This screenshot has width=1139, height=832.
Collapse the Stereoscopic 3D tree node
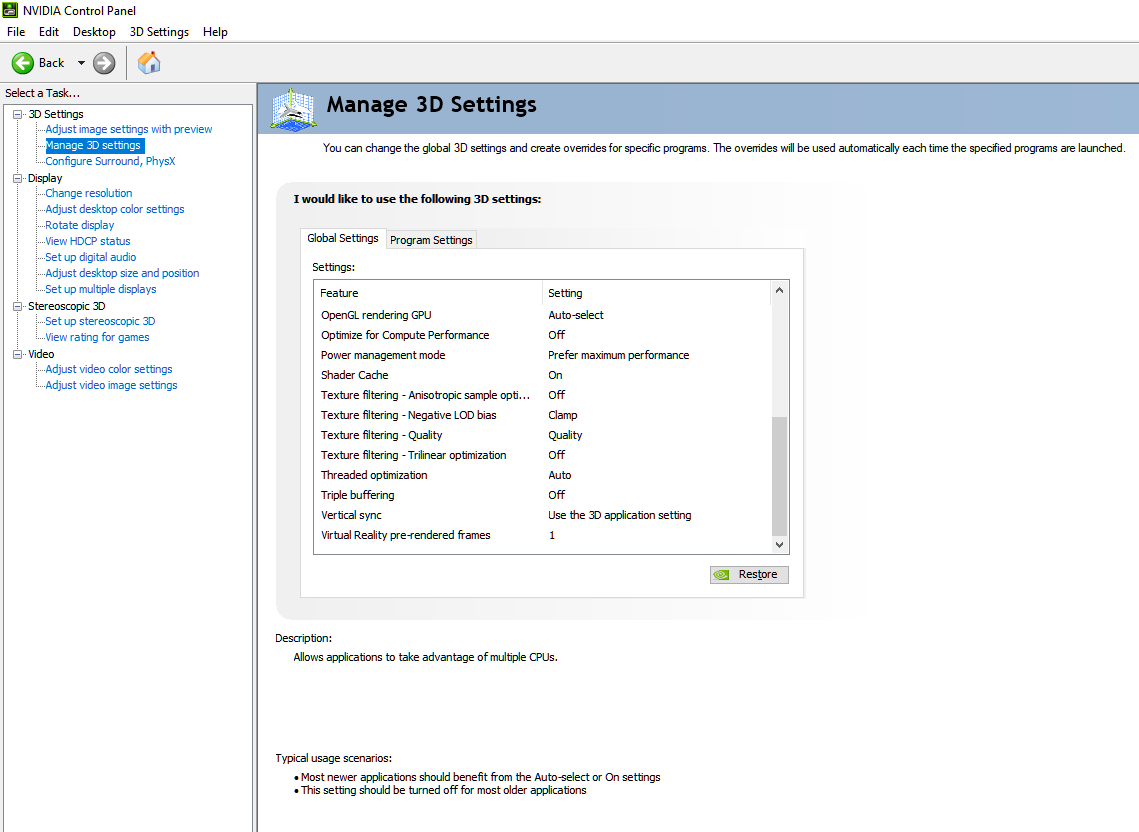click(x=17, y=306)
